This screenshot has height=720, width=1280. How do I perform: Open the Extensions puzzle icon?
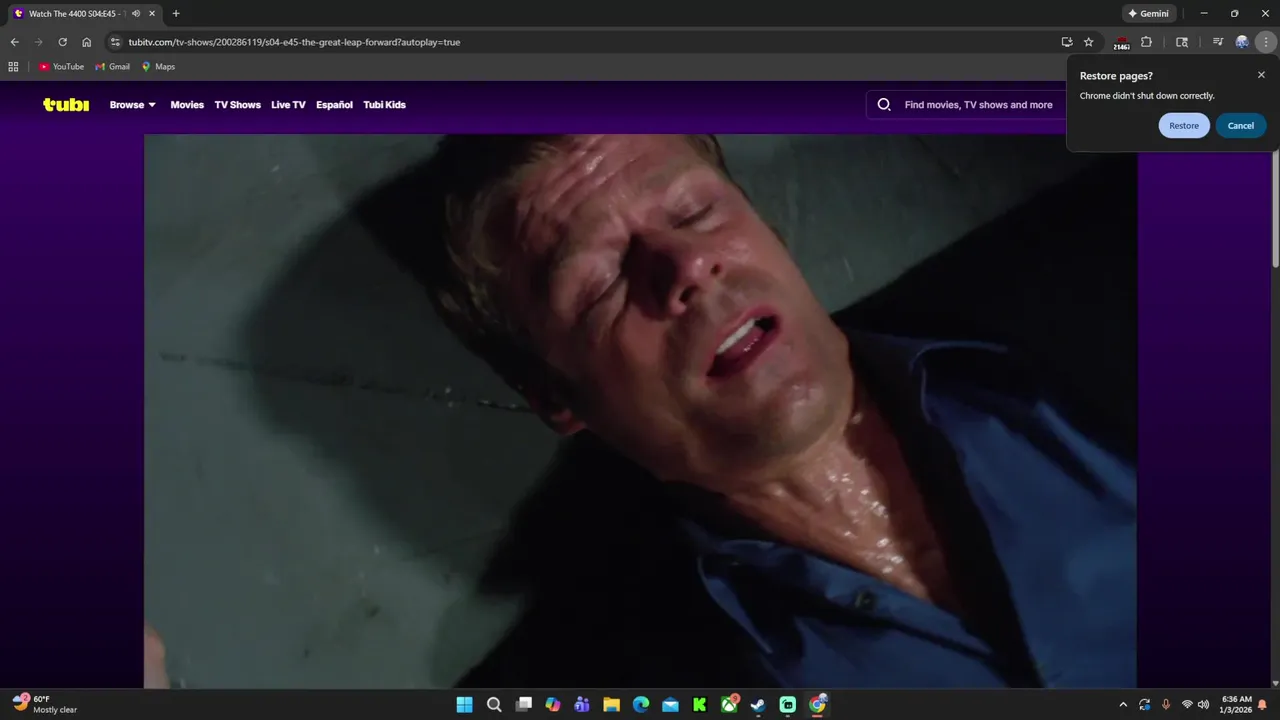click(1146, 42)
